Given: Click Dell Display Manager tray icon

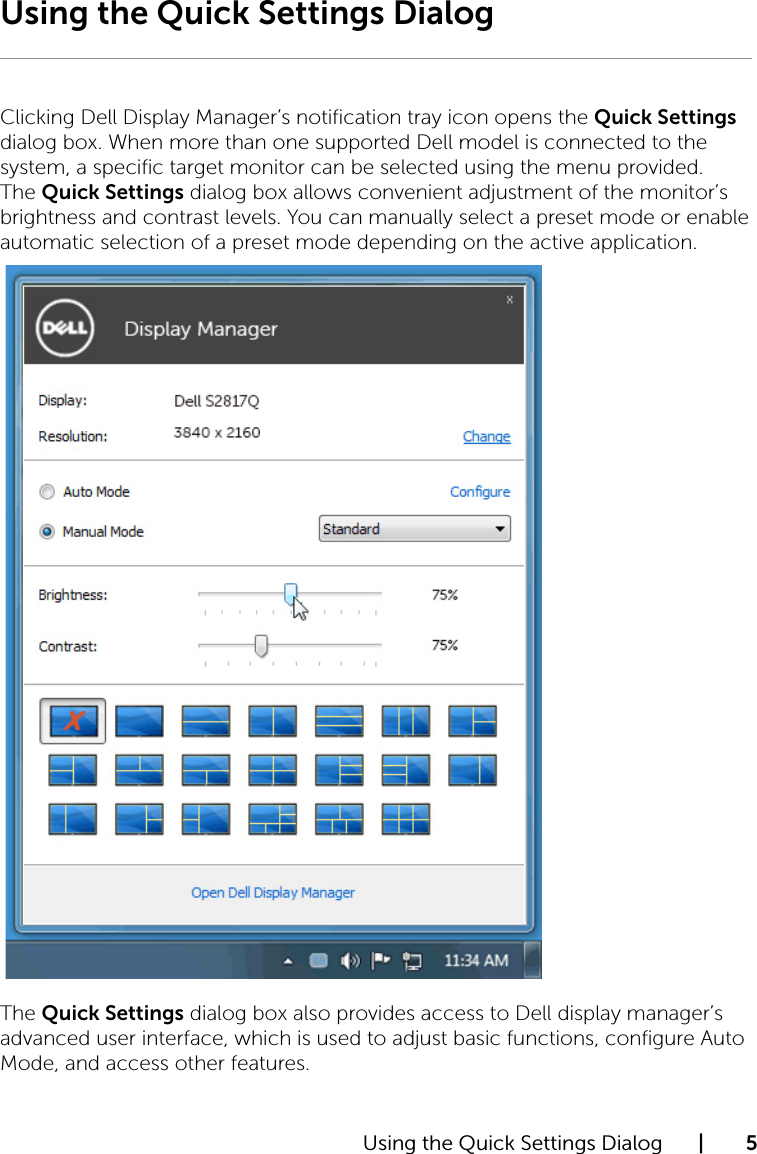Looking at the screenshot, I should coord(319,960).
